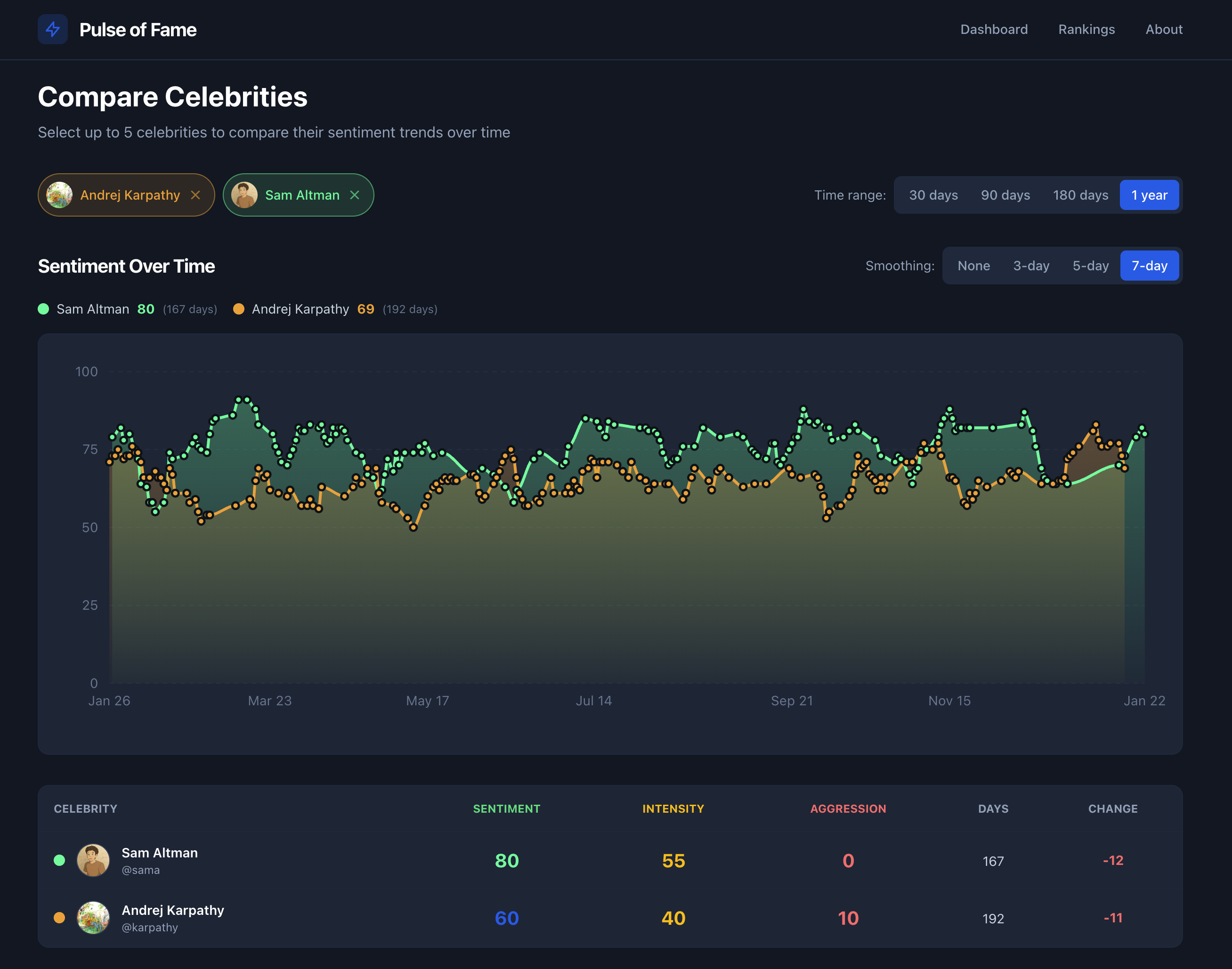Click the green legend dot for Sam Altman
The width and height of the screenshot is (1232, 969).
(43, 309)
